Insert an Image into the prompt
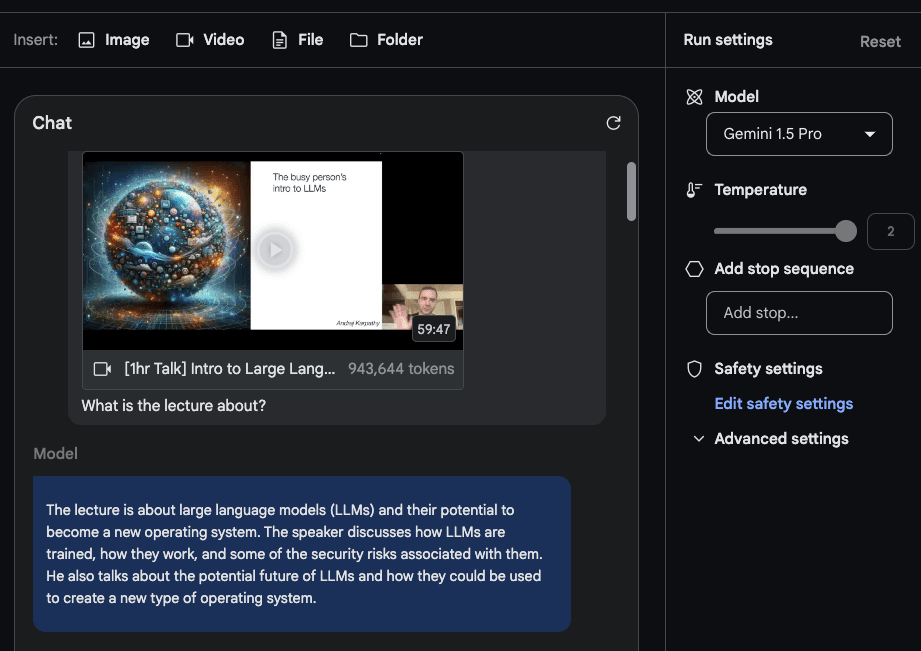 (113, 40)
